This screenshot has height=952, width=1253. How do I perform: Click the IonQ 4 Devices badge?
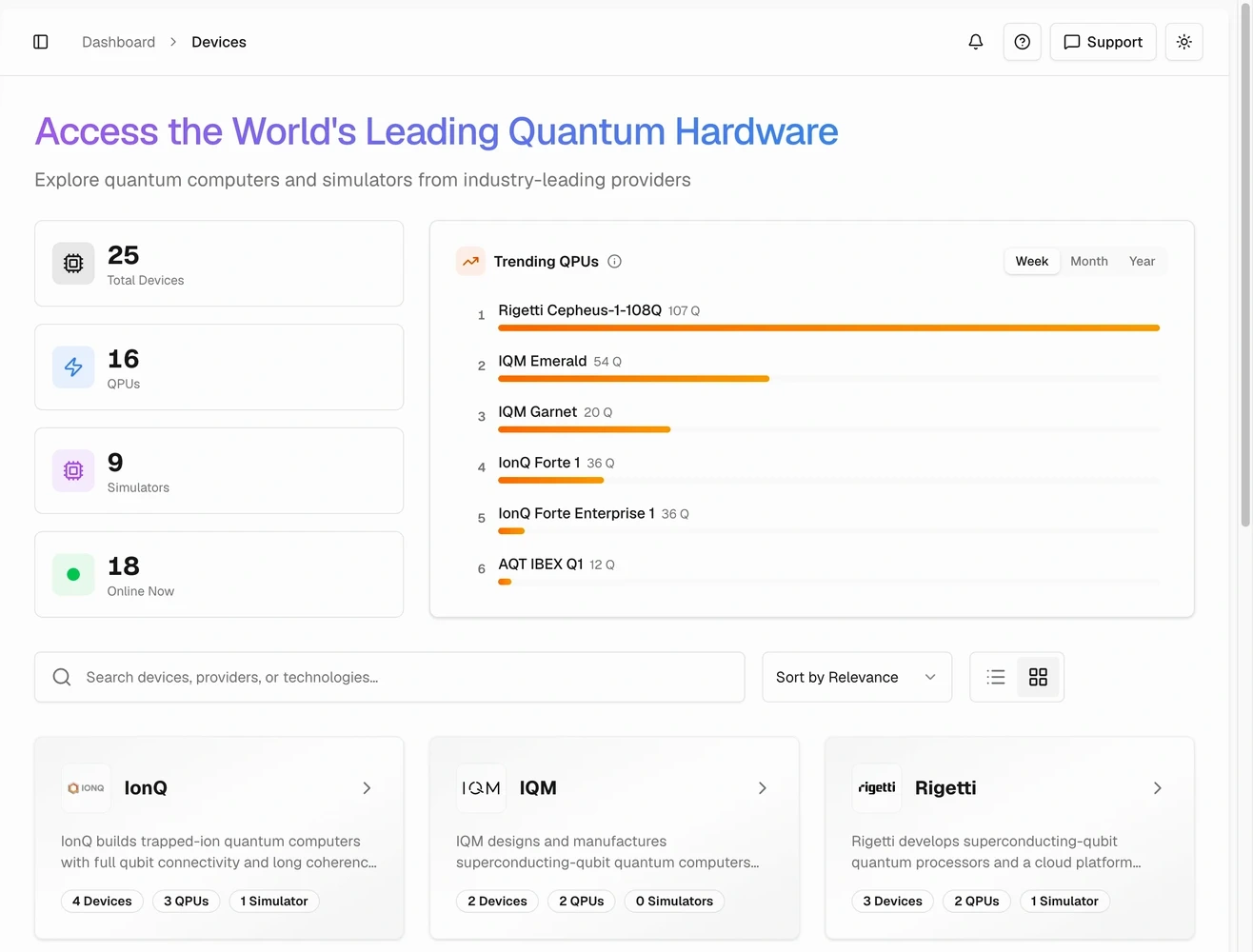click(102, 902)
